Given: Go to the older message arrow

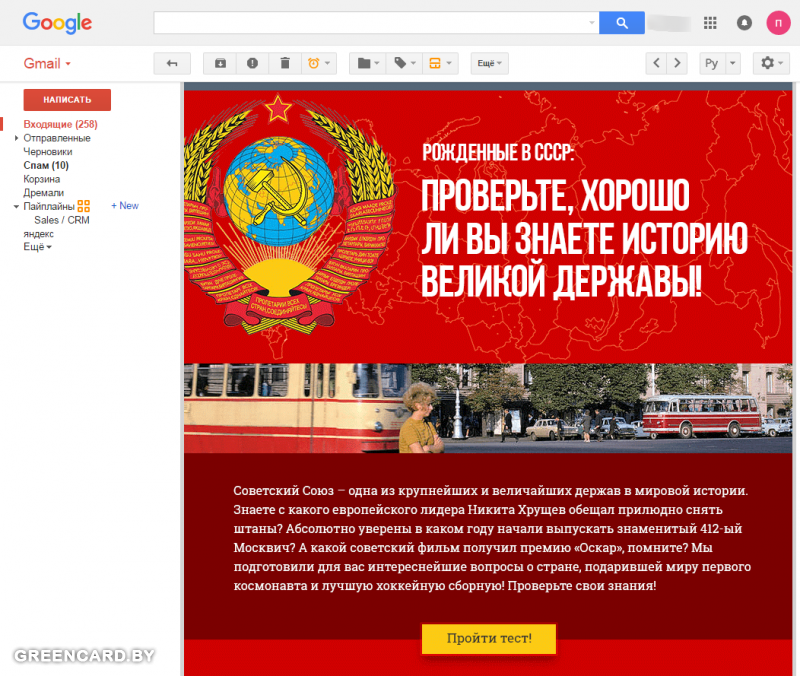Looking at the screenshot, I should [677, 63].
